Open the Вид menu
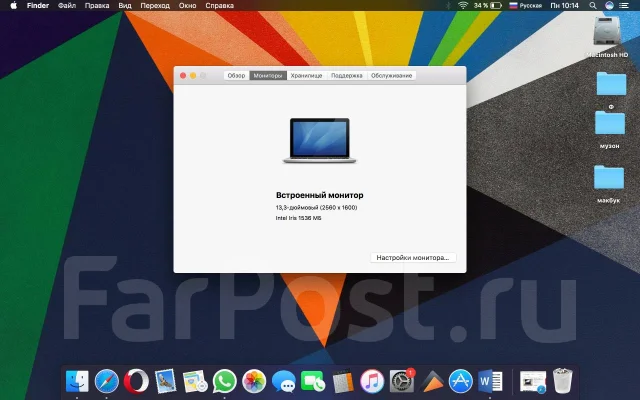This screenshot has width=640, height=400. point(125,6)
